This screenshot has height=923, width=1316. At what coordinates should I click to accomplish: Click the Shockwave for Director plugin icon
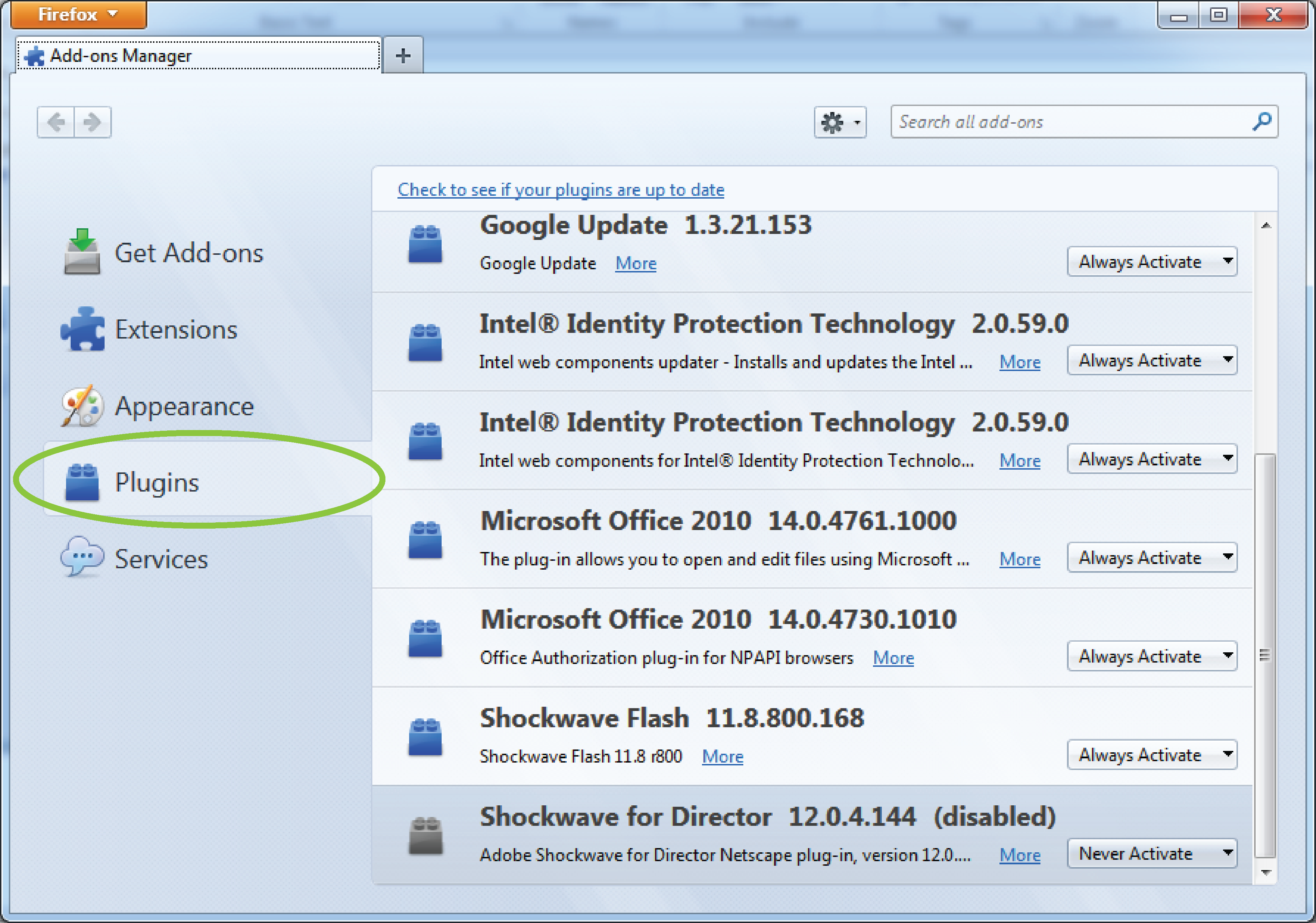[425, 835]
